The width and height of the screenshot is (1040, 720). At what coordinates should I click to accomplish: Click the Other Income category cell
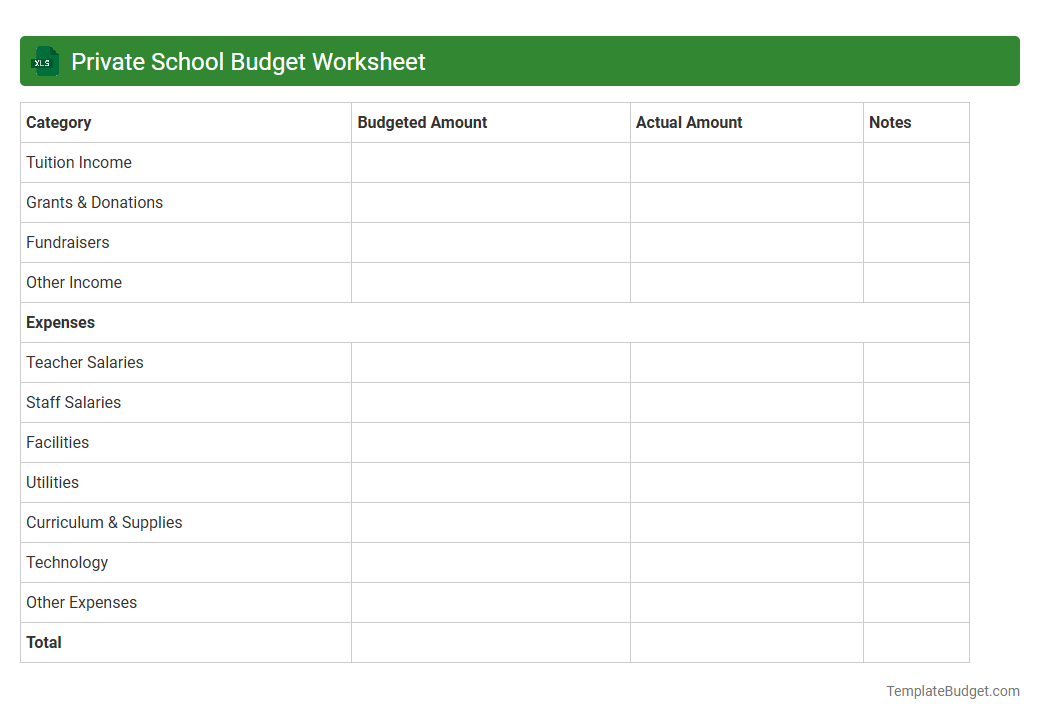(x=74, y=282)
